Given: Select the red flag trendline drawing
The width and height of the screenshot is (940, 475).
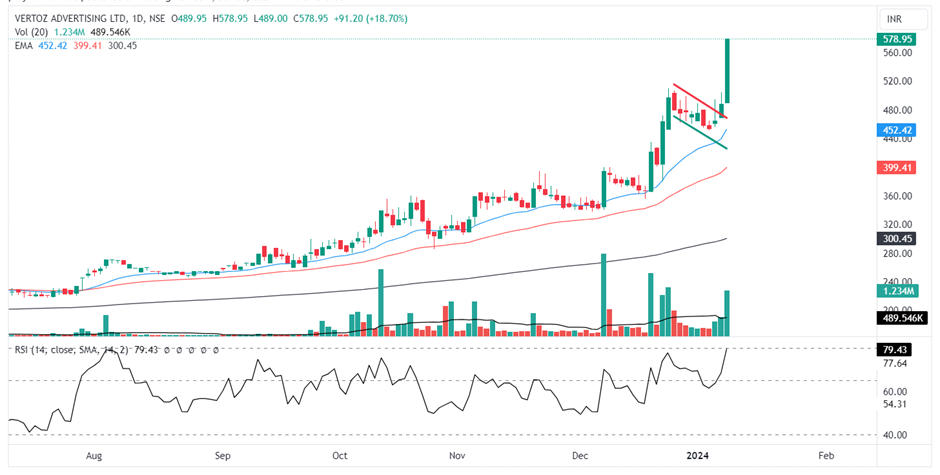Looking at the screenshot, I should point(698,100).
